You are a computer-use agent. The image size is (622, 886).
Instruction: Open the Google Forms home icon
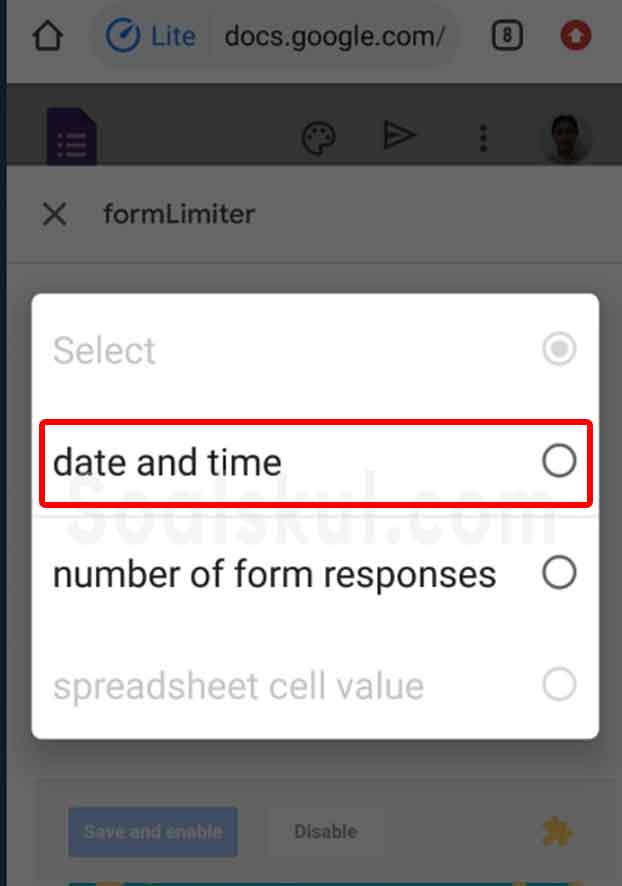(x=72, y=136)
